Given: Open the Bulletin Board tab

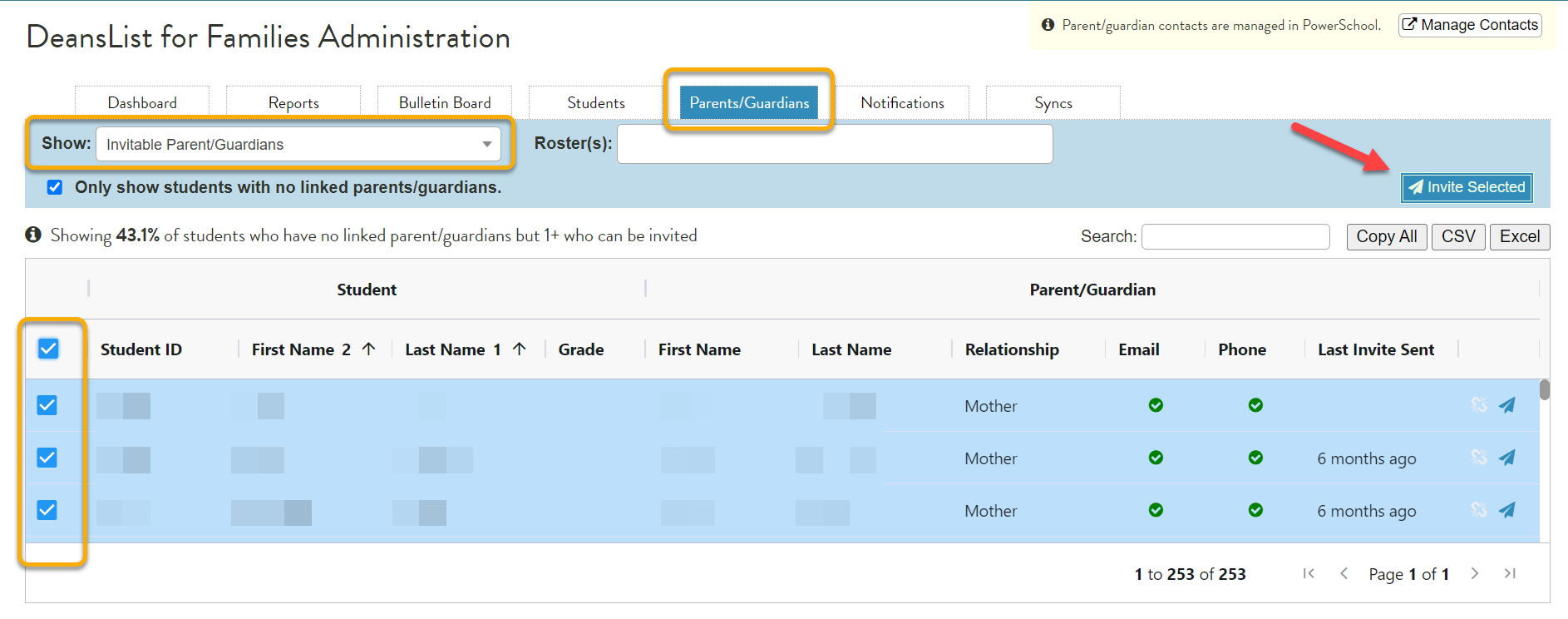Looking at the screenshot, I should coord(445,102).
